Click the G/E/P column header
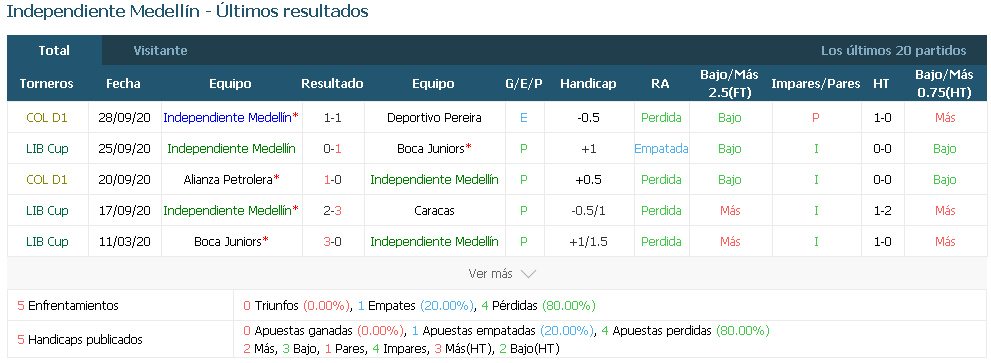 click(524, 83)
